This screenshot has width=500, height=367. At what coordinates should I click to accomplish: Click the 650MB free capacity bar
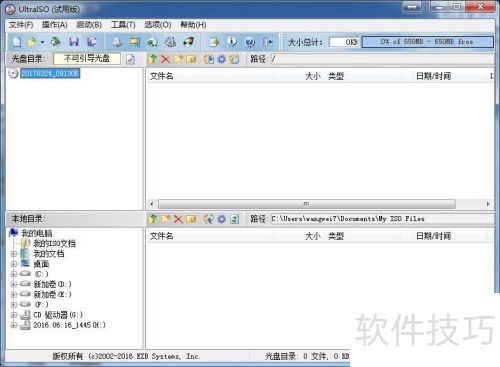(427, 42)
